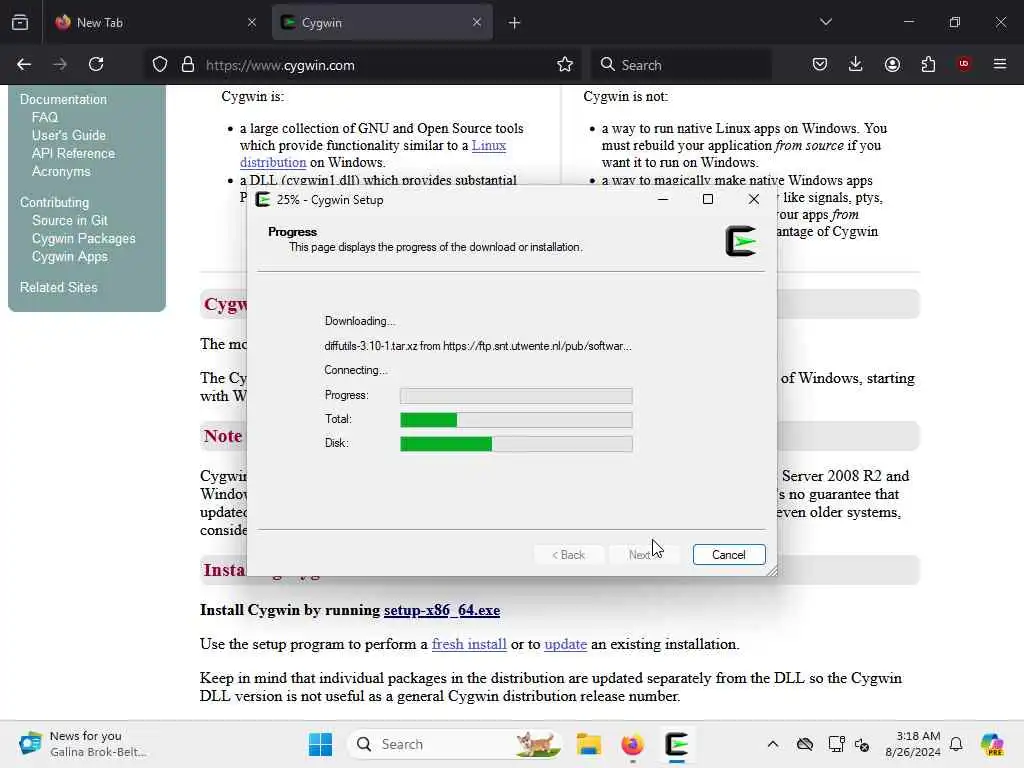Open Acronyms sidebar link
1024x768 pixels.
(x=61, y=172)
